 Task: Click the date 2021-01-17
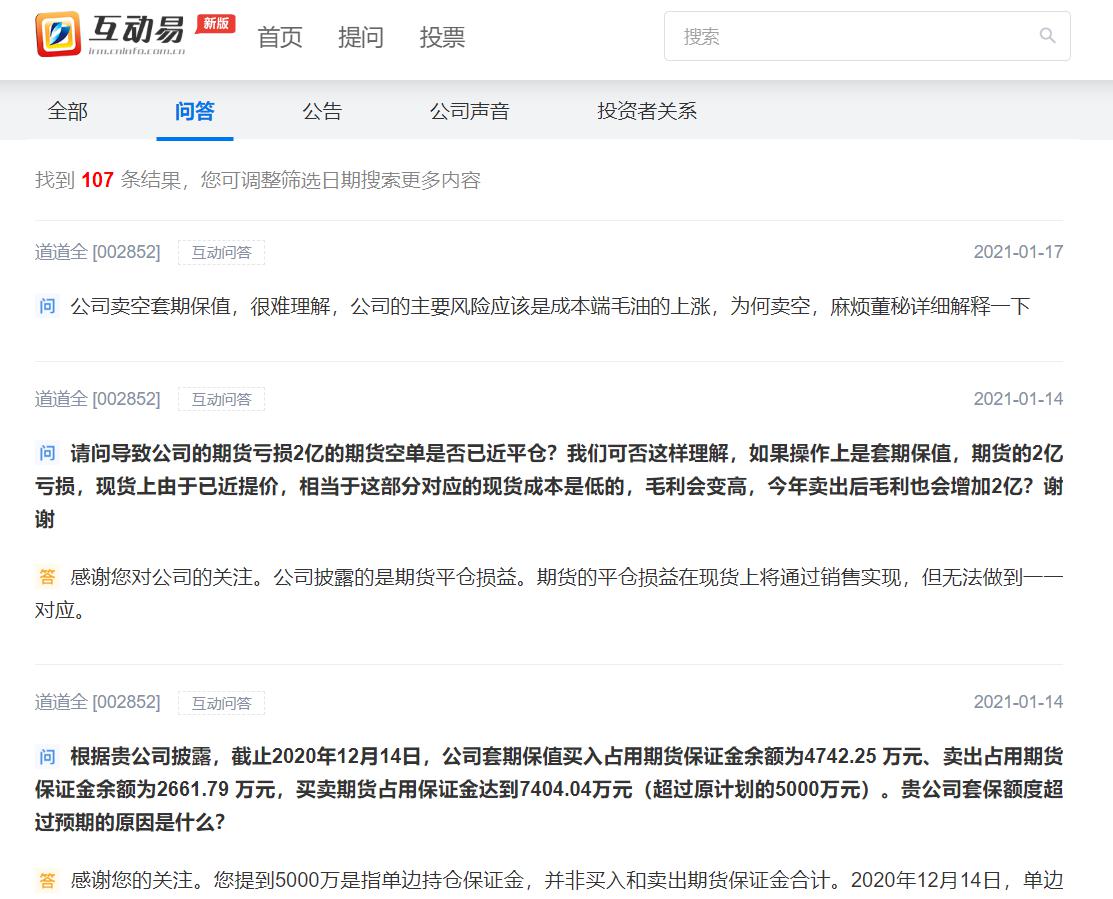coord(1018,252)
